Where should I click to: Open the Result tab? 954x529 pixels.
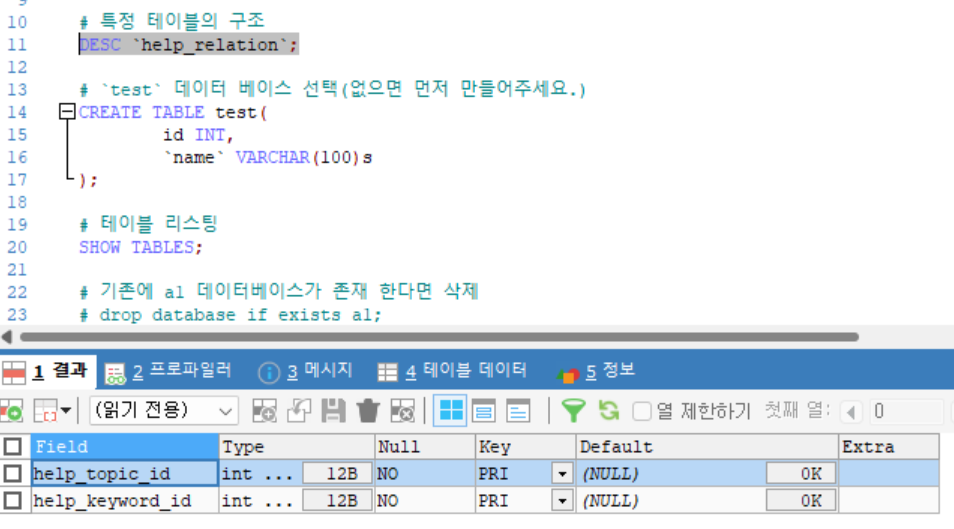(48, 371)
